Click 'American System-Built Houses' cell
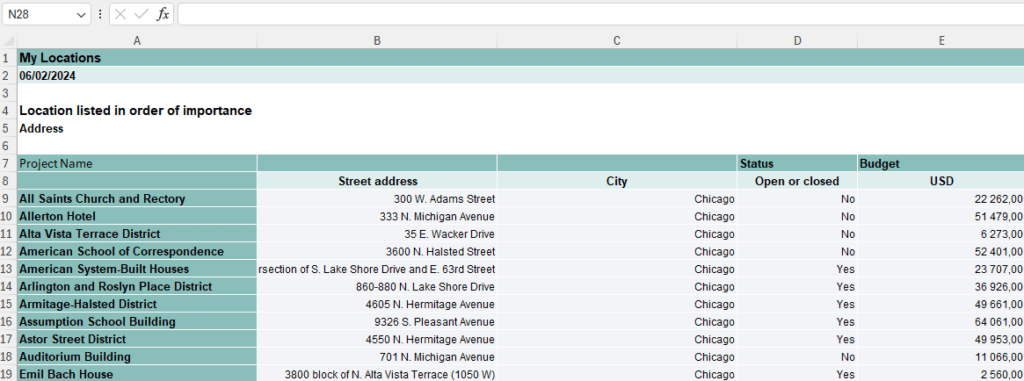This screenshot has width=1024, height=381. 137,269
